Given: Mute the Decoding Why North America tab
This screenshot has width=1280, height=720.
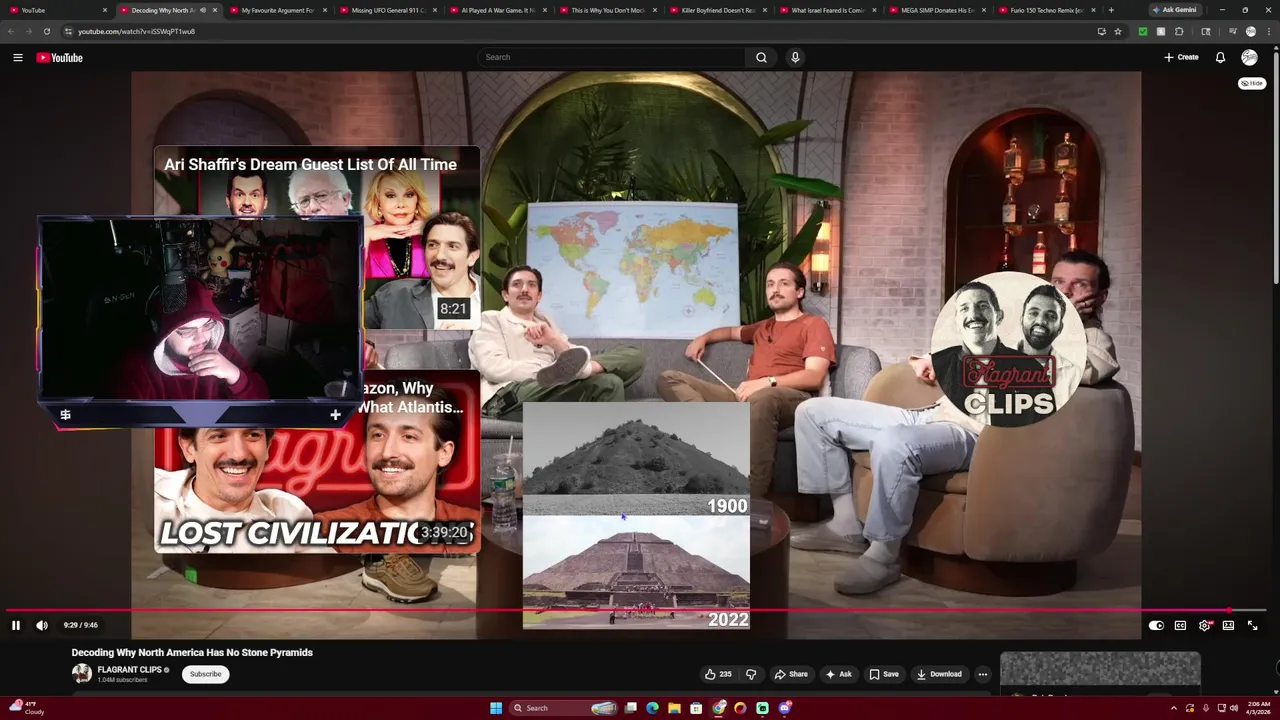Looking at the screenshot, I should point(203,10).
